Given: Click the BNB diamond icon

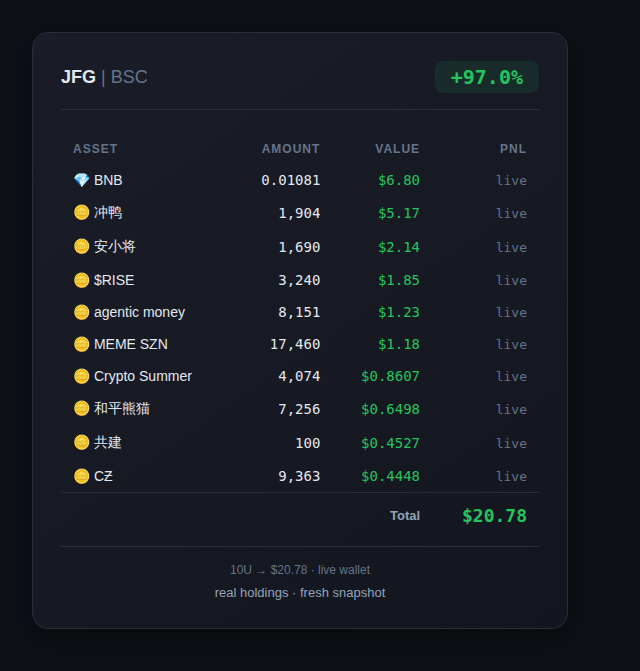Looking at the screenshot, I should 81,180.
